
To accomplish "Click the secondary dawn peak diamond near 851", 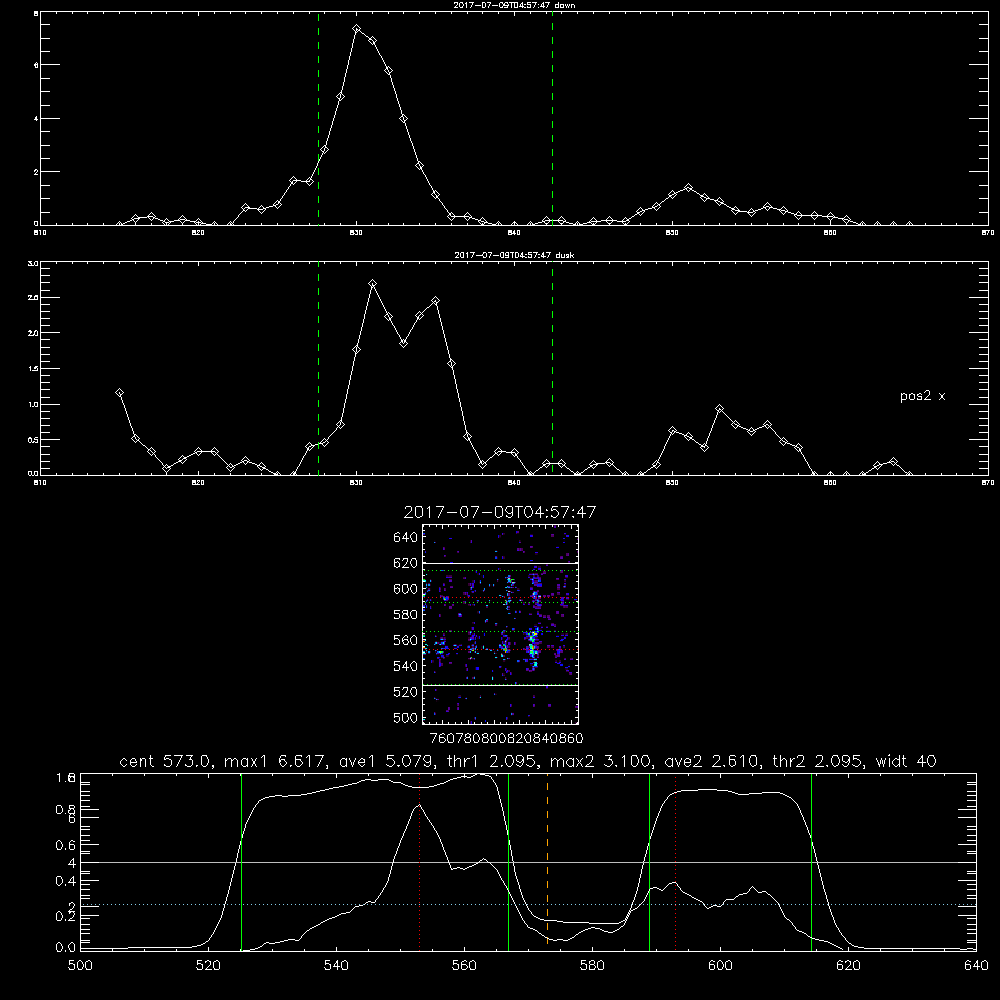I will pyautogui.click(x=688, y=188).
